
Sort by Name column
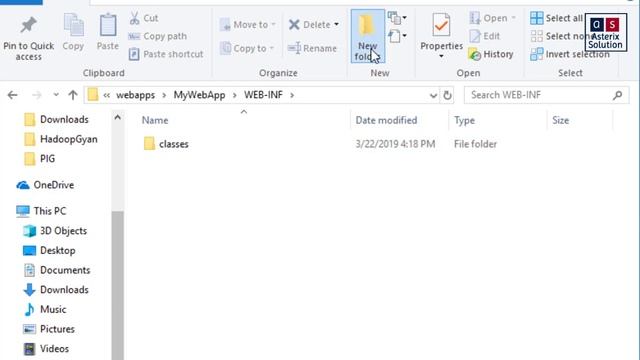(x=155, y=120)
